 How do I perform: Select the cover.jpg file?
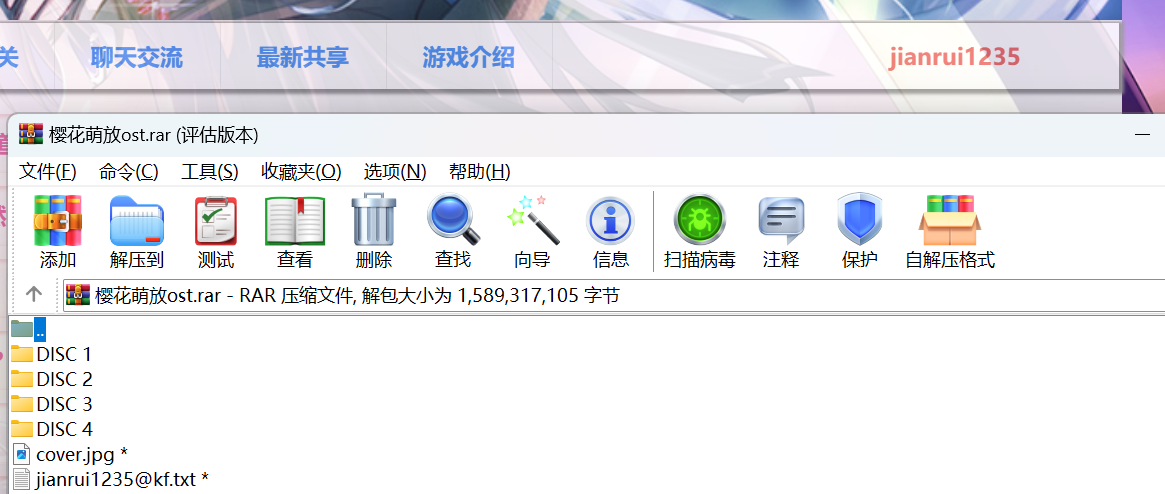coord(74,454)
